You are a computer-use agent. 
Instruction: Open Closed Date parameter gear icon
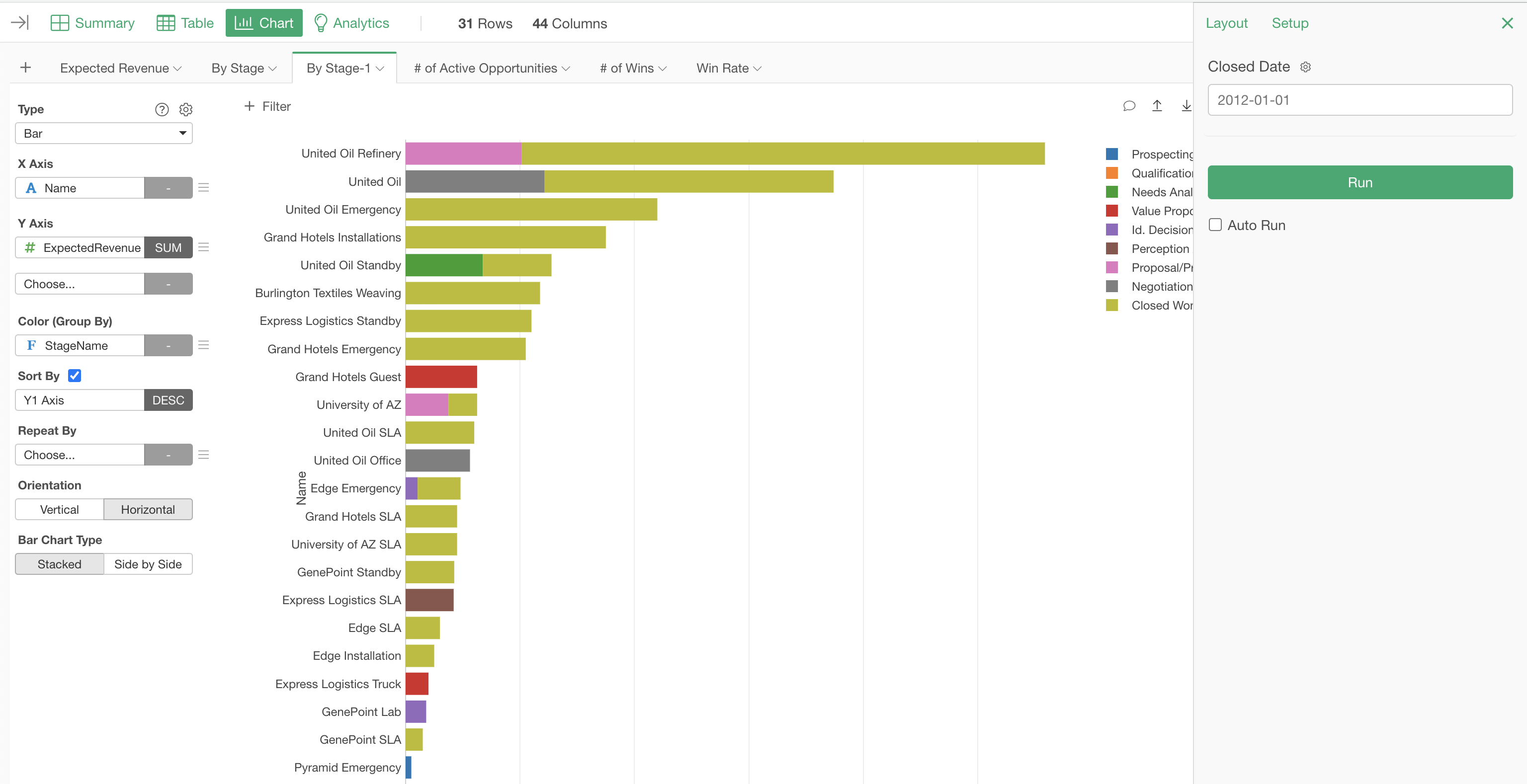pyautogui.click(x=1305, y=67)
